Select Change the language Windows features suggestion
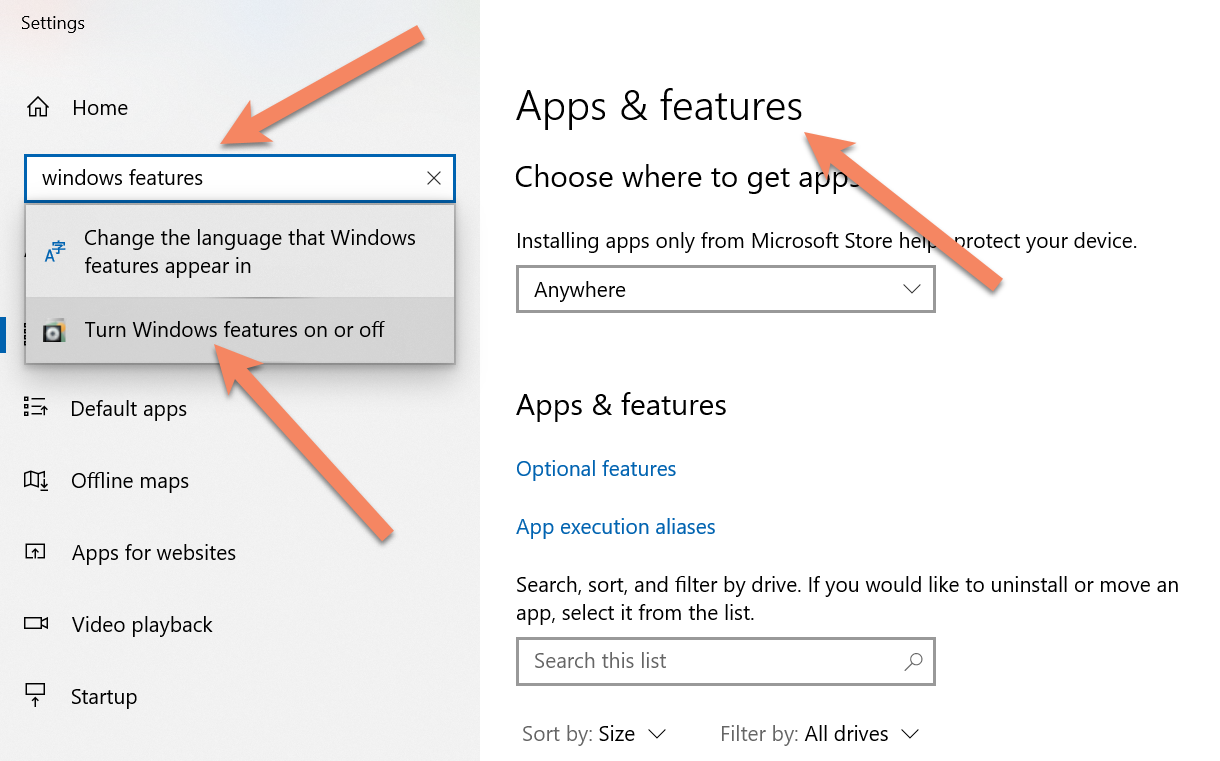The width and height of the screenshot is (1220, 761). pos(240,252)
